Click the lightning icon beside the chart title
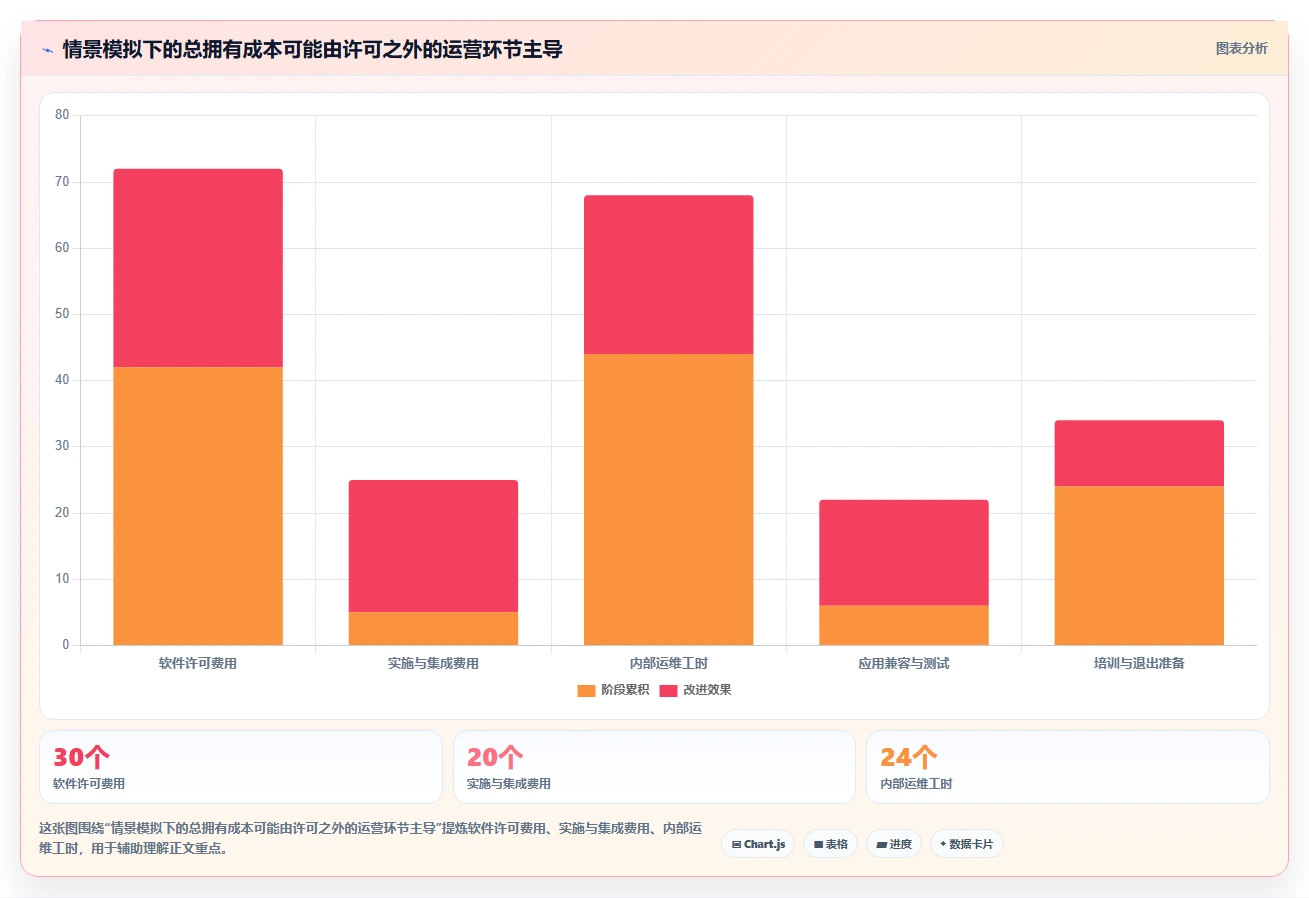This screenshot has height=898, width=1309. 47,50
